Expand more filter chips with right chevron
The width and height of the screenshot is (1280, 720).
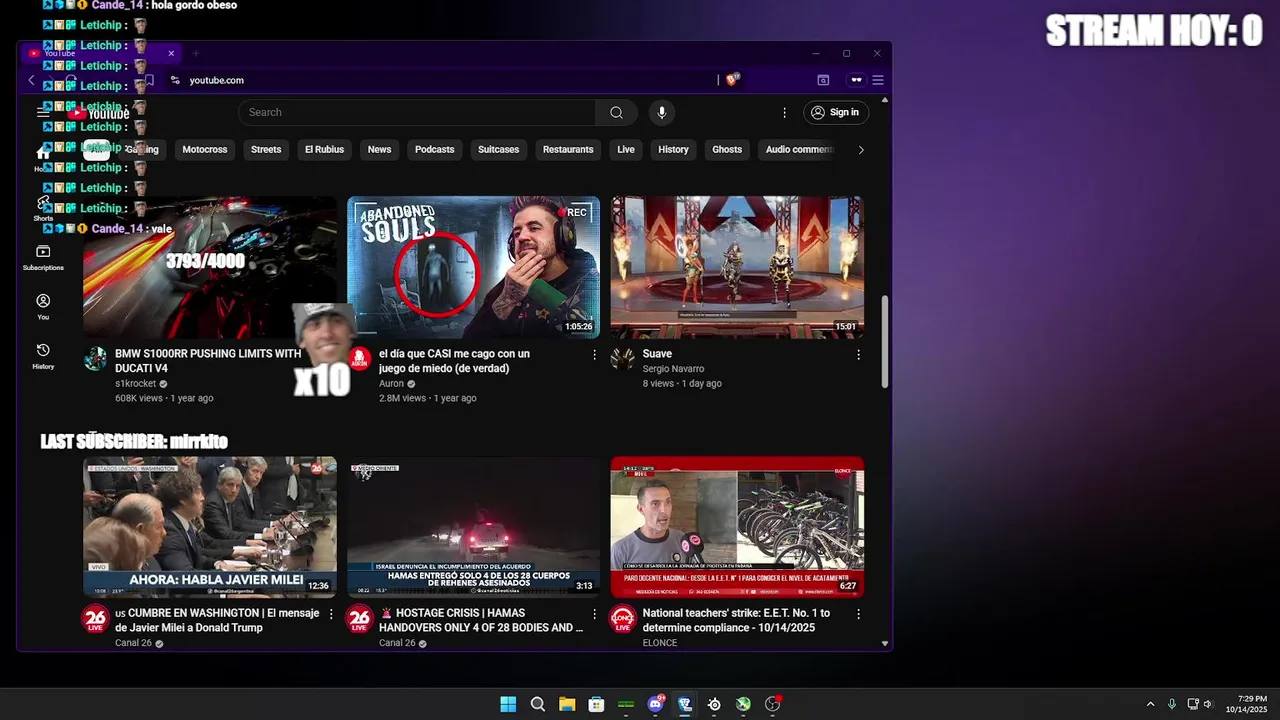coord(861,150)
